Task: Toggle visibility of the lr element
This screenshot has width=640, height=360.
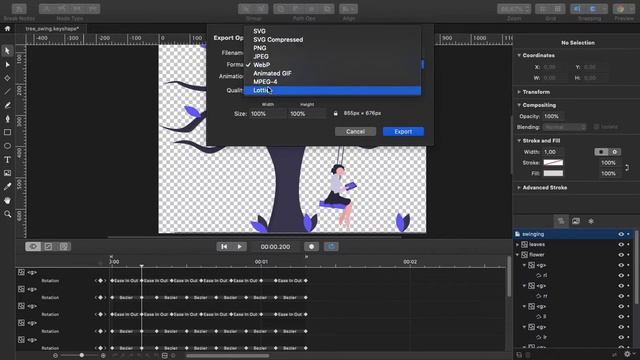Action: coord(621,337)
